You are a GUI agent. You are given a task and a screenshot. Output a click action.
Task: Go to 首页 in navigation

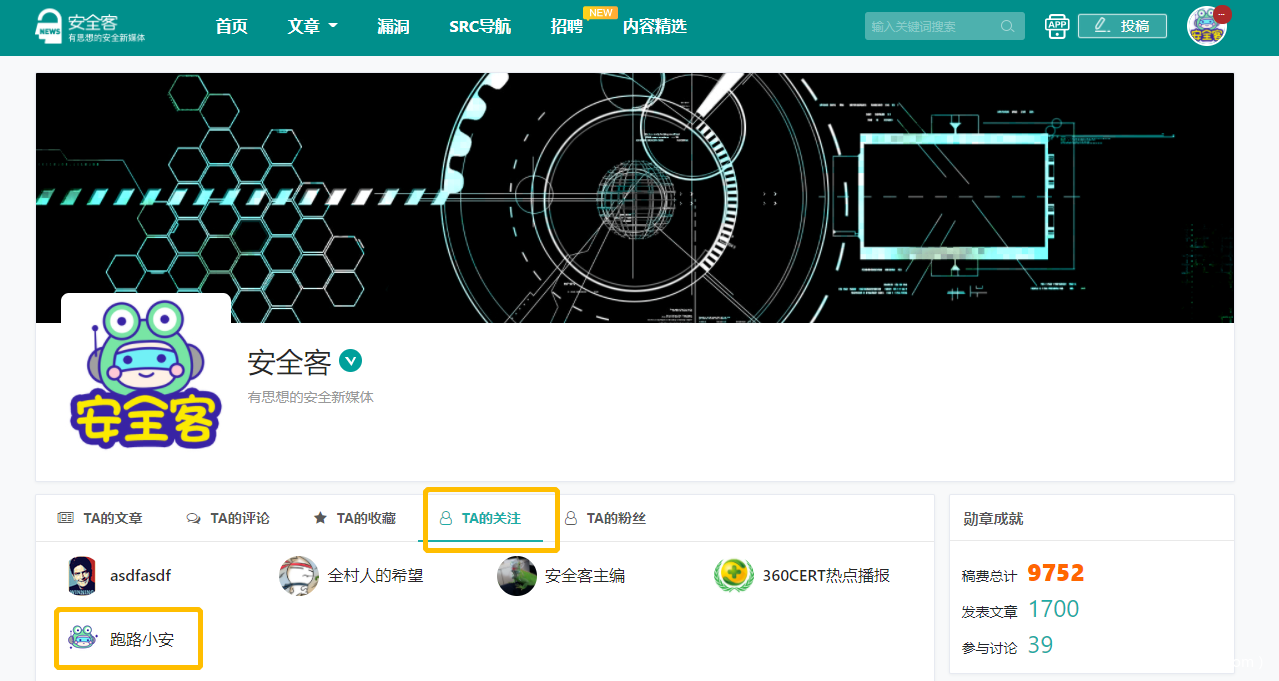tap(231, 27)
